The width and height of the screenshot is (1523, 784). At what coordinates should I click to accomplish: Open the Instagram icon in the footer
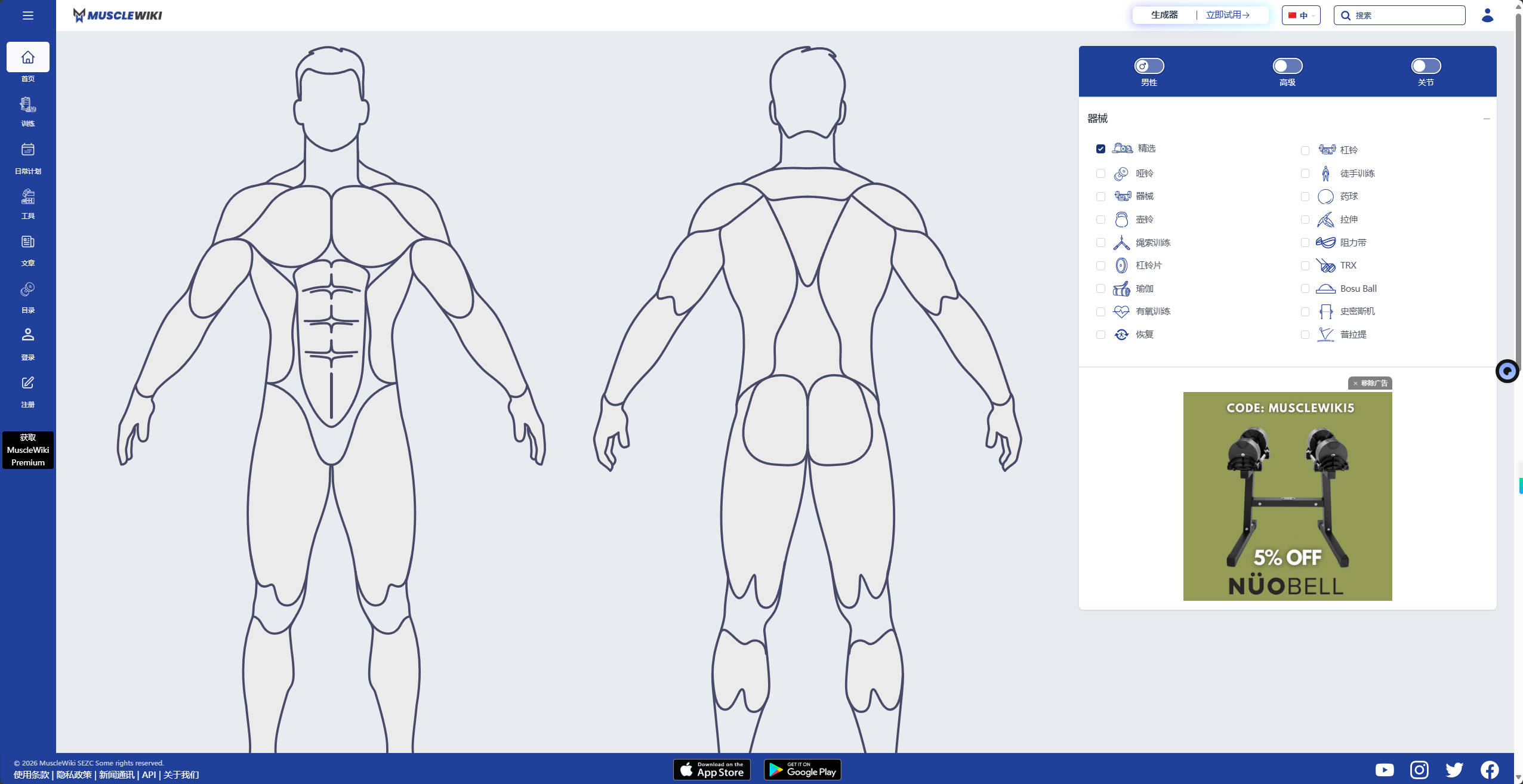[1419, 770]
